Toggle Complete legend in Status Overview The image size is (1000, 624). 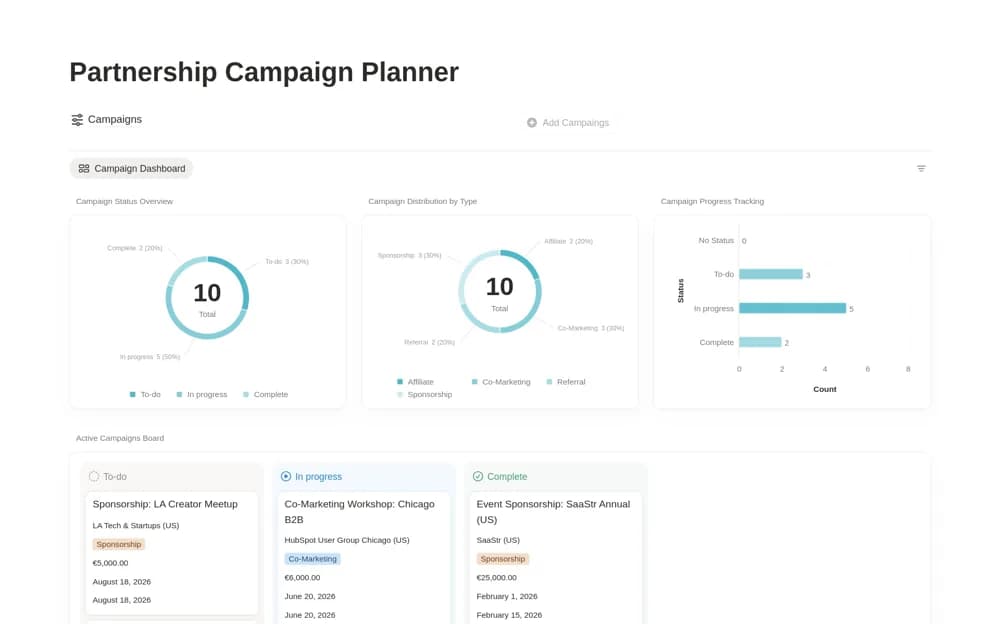click(x=265, y=394)
